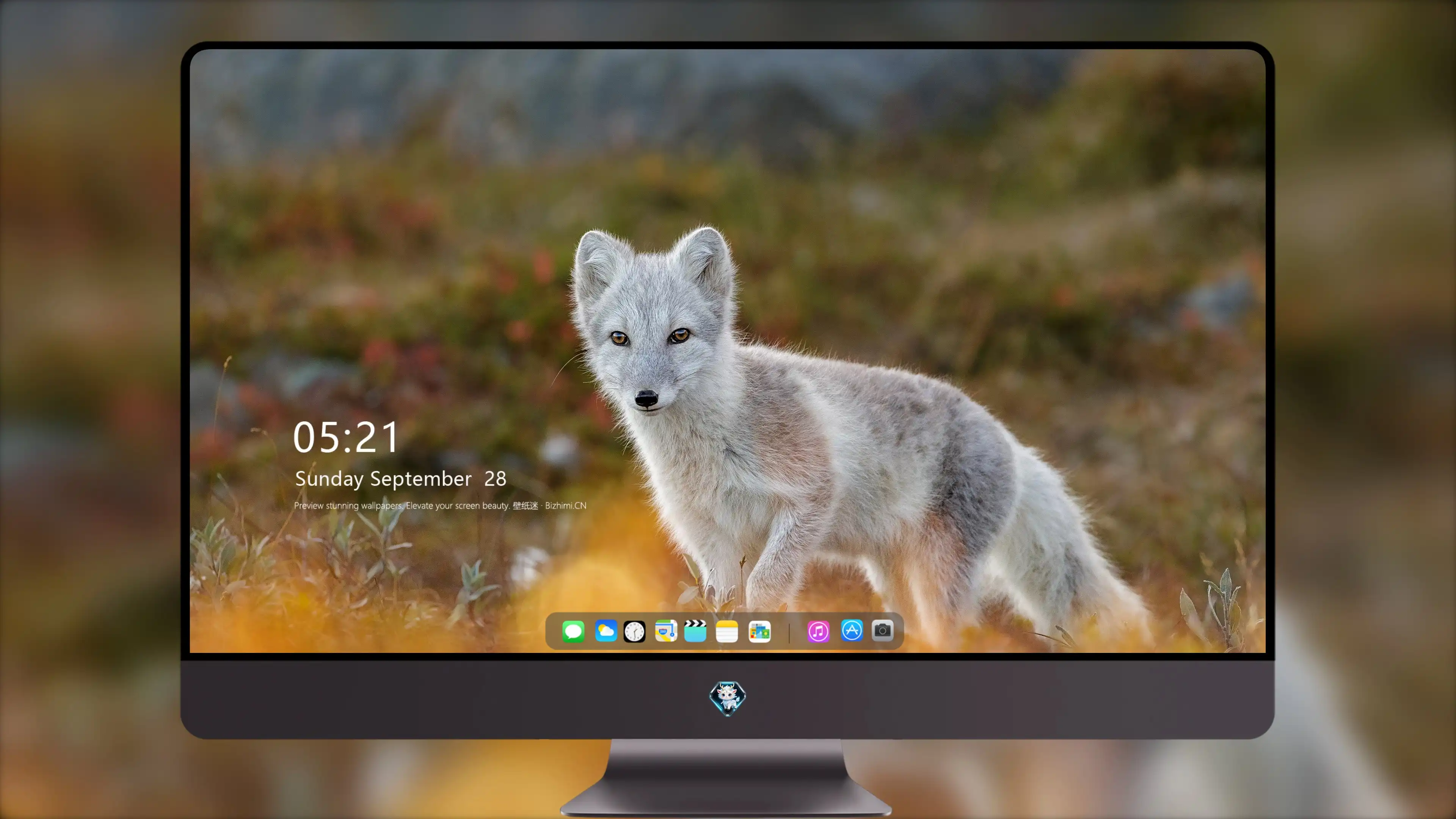Launch the Maps app from the dock

pyautogui.click(x=666, y=631)
